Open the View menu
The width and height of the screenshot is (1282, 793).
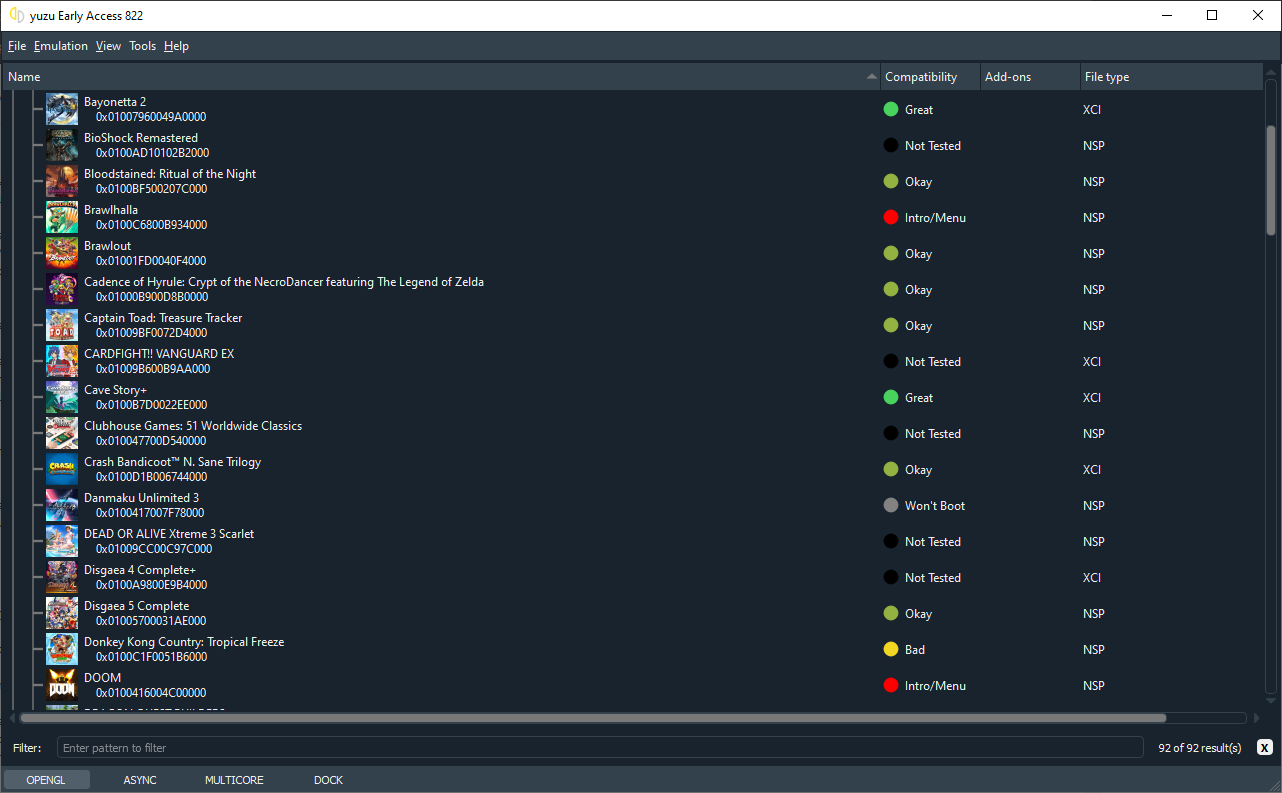click(108, 46)
